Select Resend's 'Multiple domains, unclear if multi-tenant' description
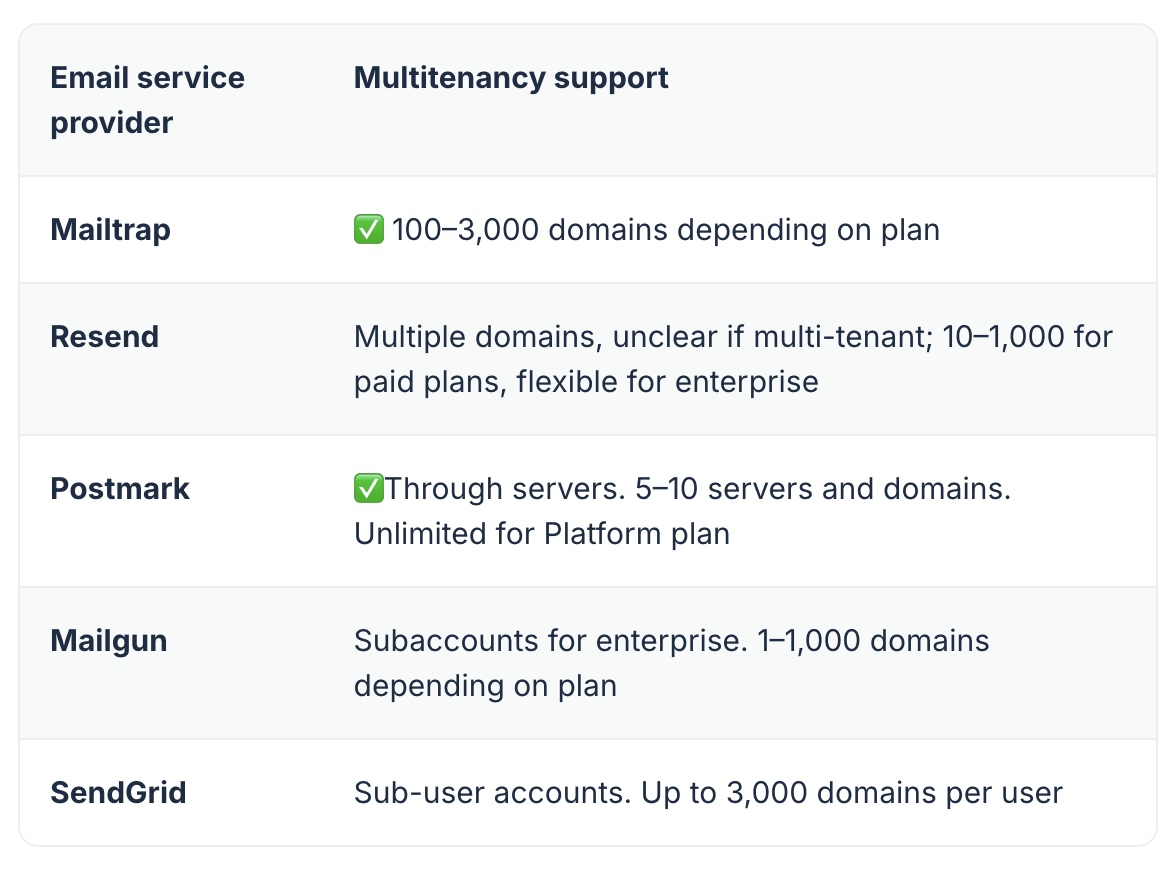This screenshot has width=1176, height=870. [x=734, y=359]
